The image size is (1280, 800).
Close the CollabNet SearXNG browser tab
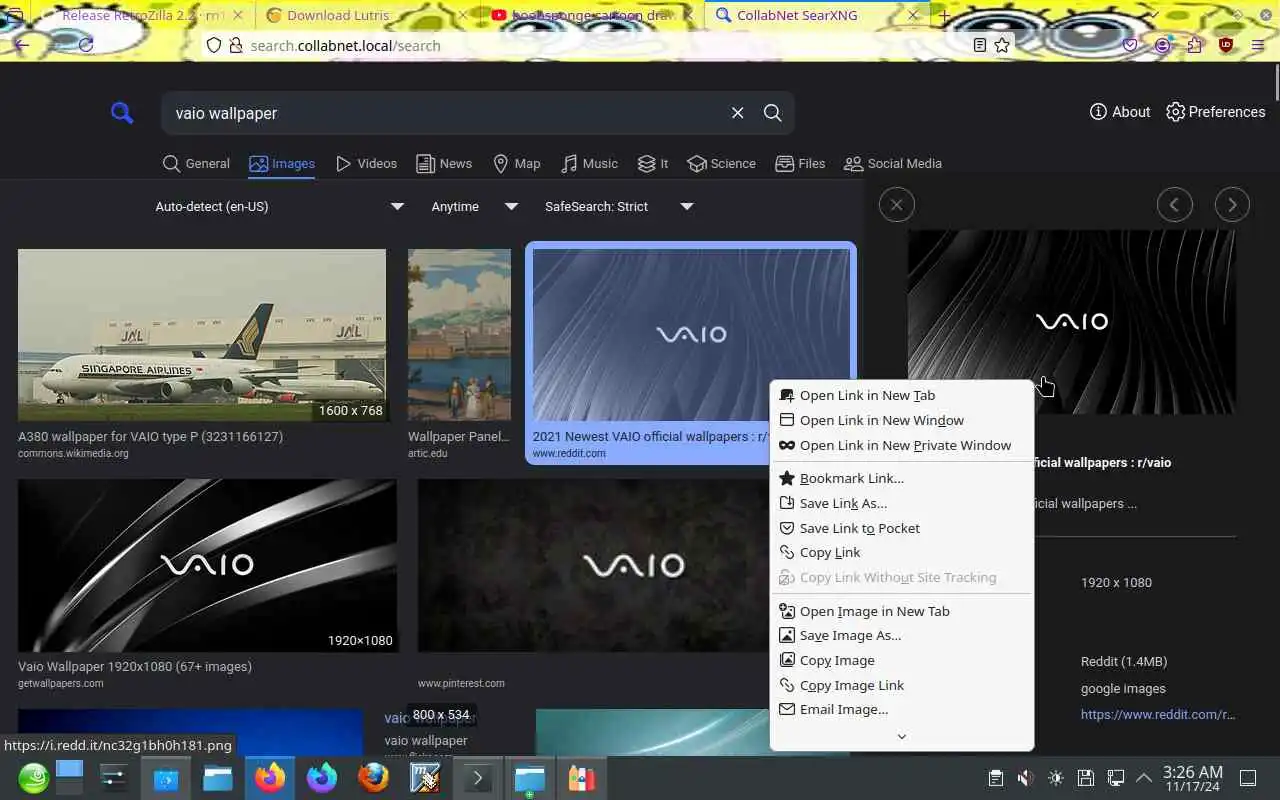point(913,15)
